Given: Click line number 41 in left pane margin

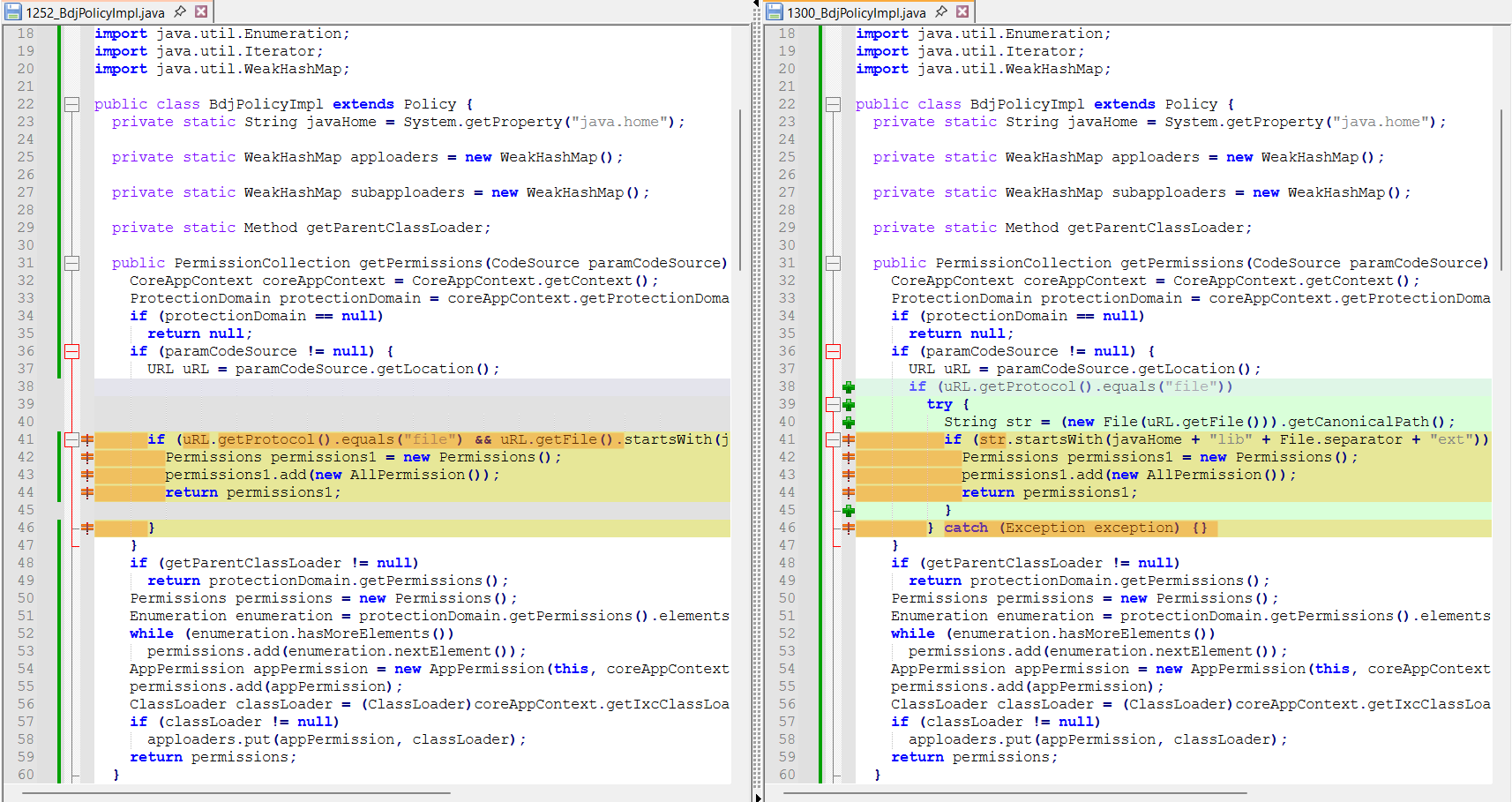Looking at the screenshot, I should 26,439.
